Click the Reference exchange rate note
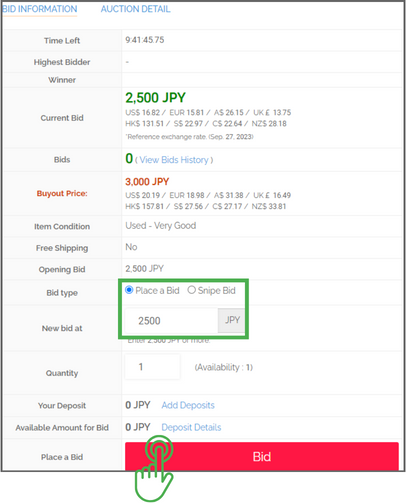406x503 pixels. [189, 137]
